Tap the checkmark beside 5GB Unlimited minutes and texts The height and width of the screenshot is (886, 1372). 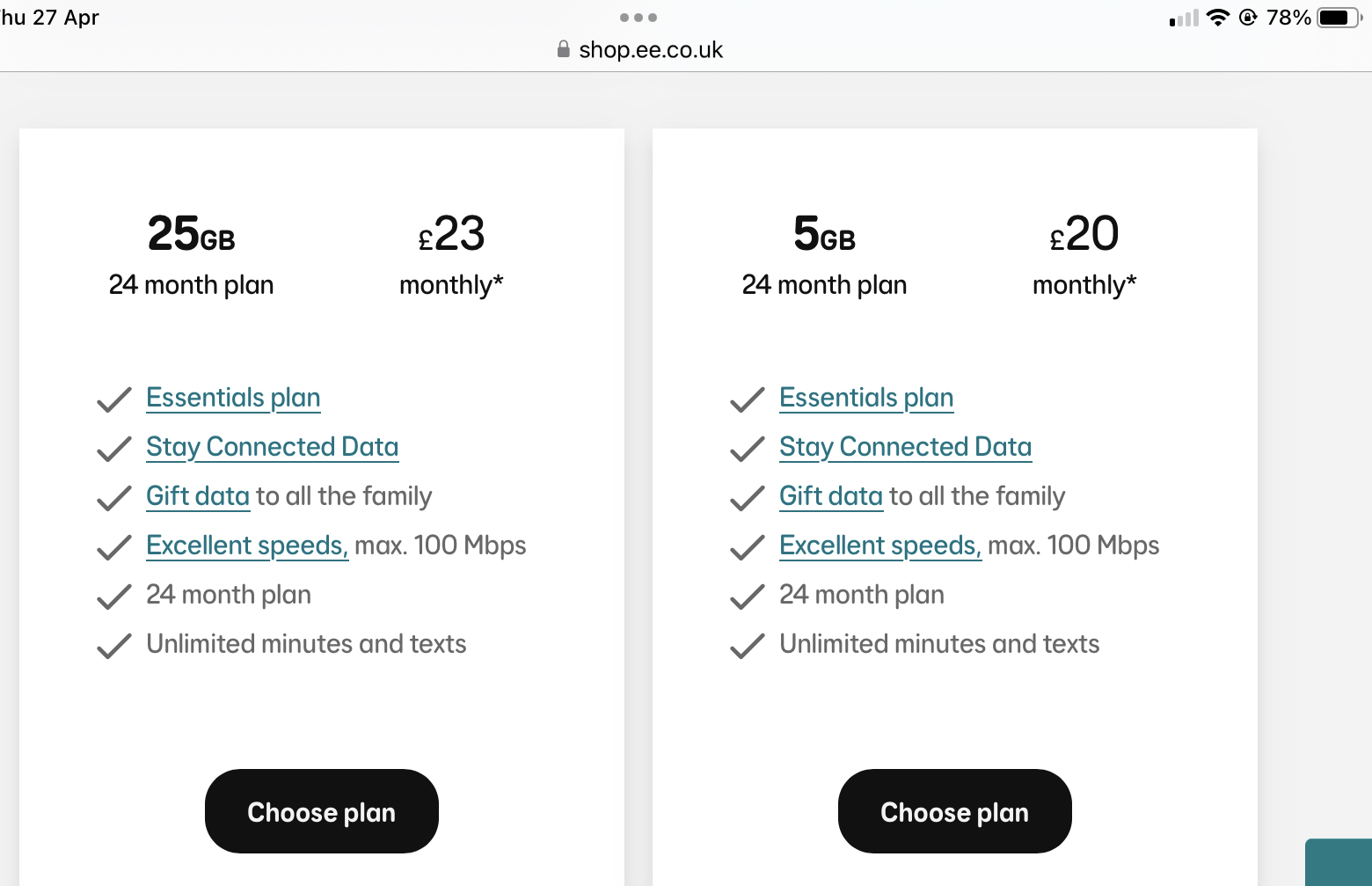coord(748,647)
